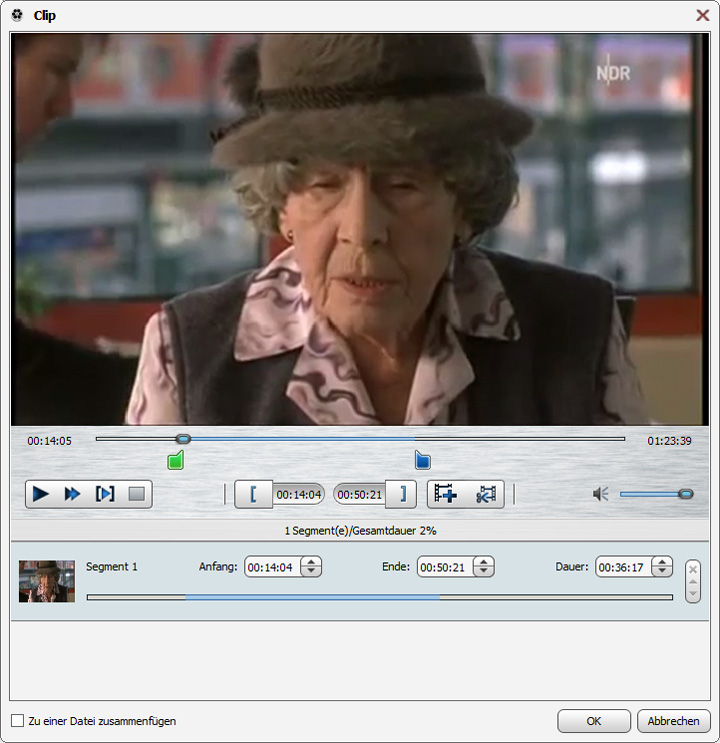Set clip end with right bracket button

(401, 494)
